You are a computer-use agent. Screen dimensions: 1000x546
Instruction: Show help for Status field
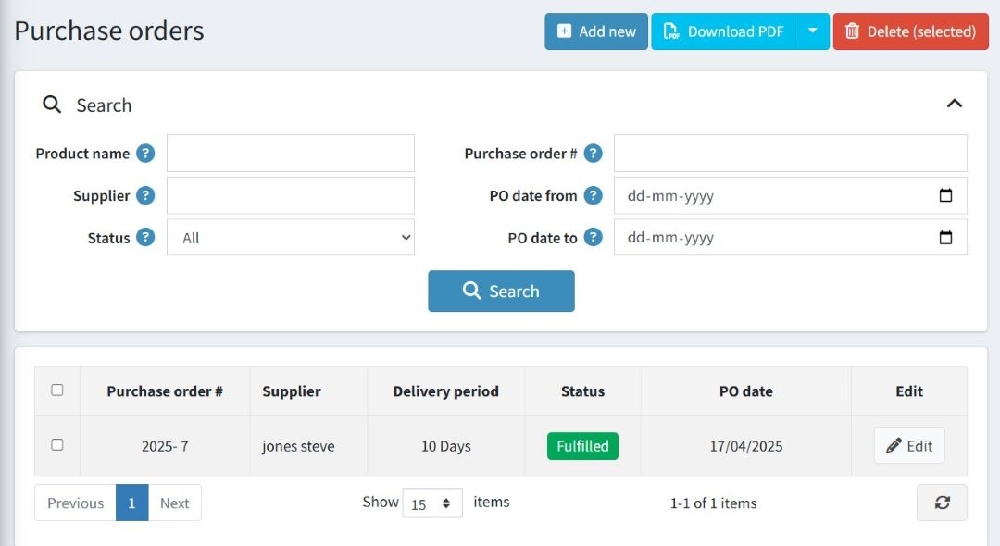pos(146,237)
